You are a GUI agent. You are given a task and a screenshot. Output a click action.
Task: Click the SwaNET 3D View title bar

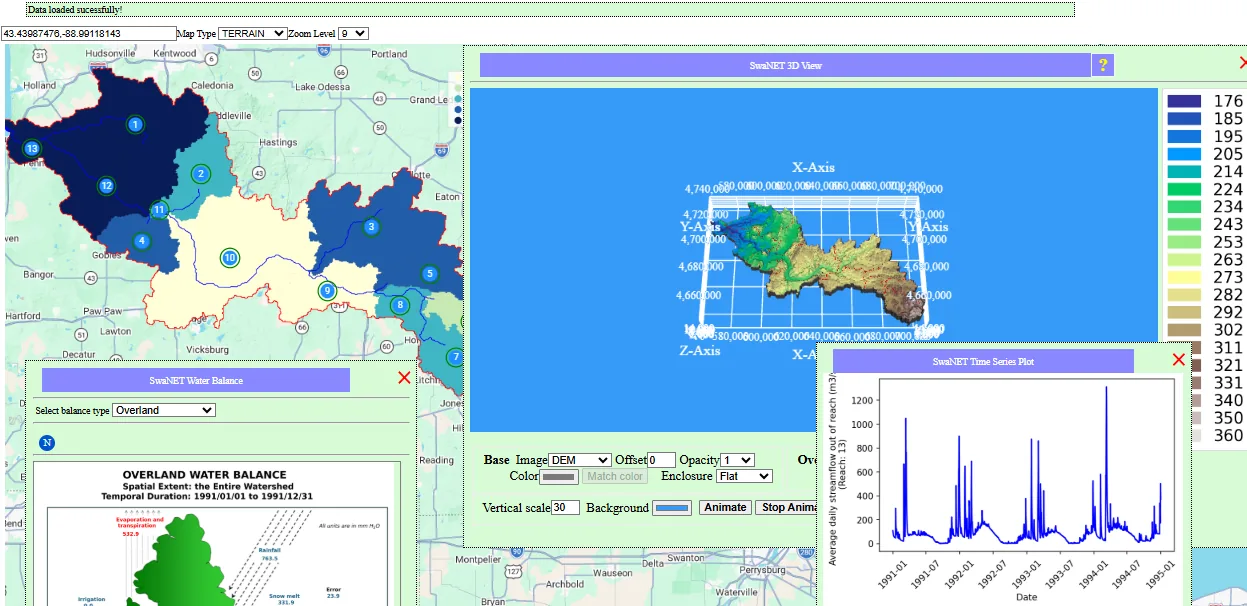tap(785, 65)
